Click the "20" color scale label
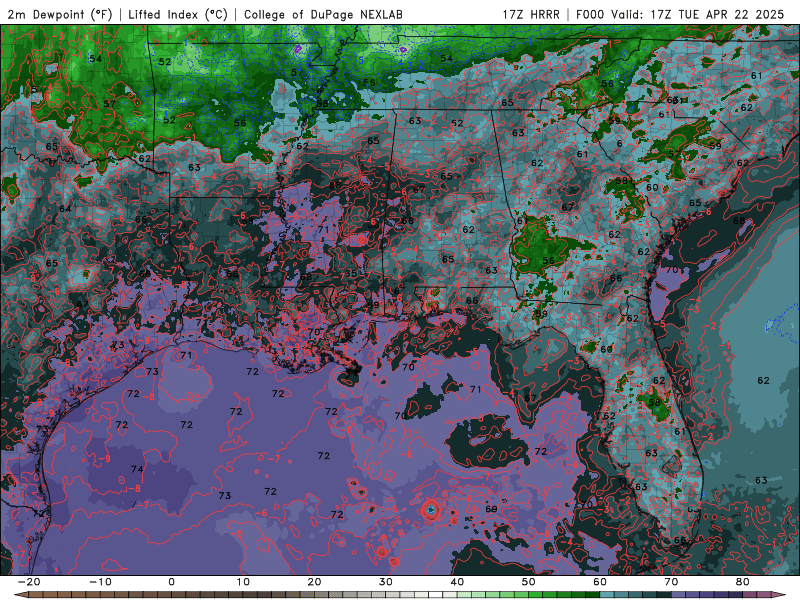This screenshot has height=600, width=800. point(314,582)
